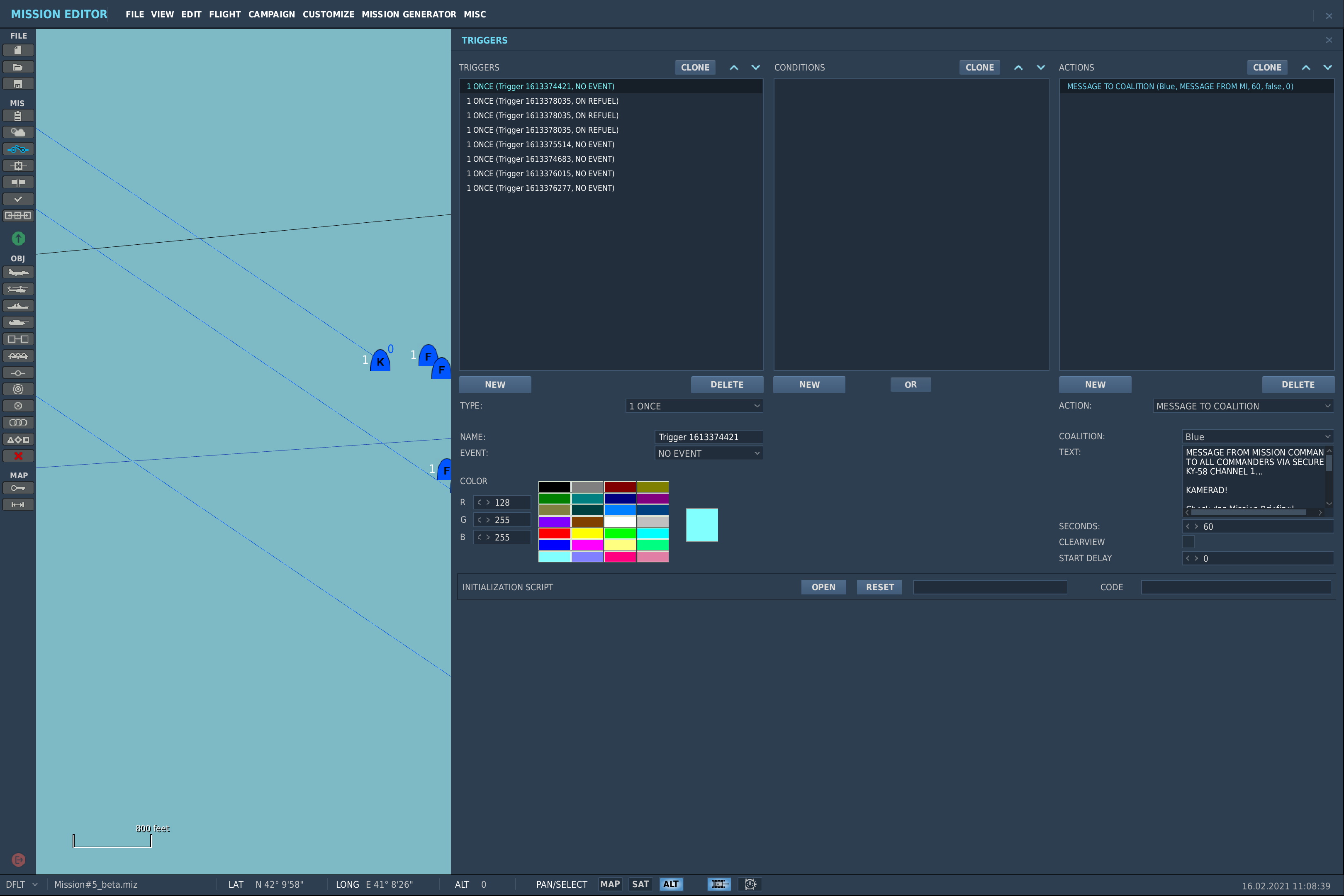Viewport: 1344px width, 896px height.
Task: Increase the SECONDS stepper value
Action: tap(1196, 527)
